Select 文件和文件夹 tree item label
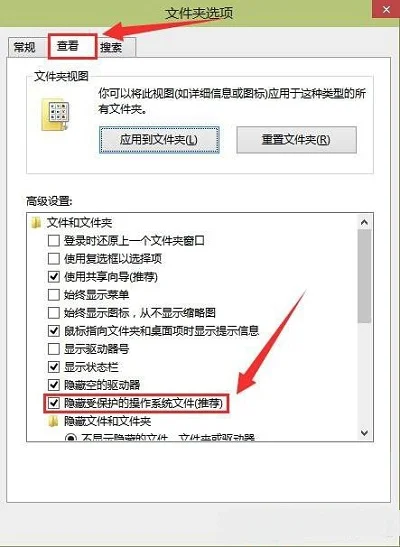Screen dimensions: 400x547 tap(80, 223)
